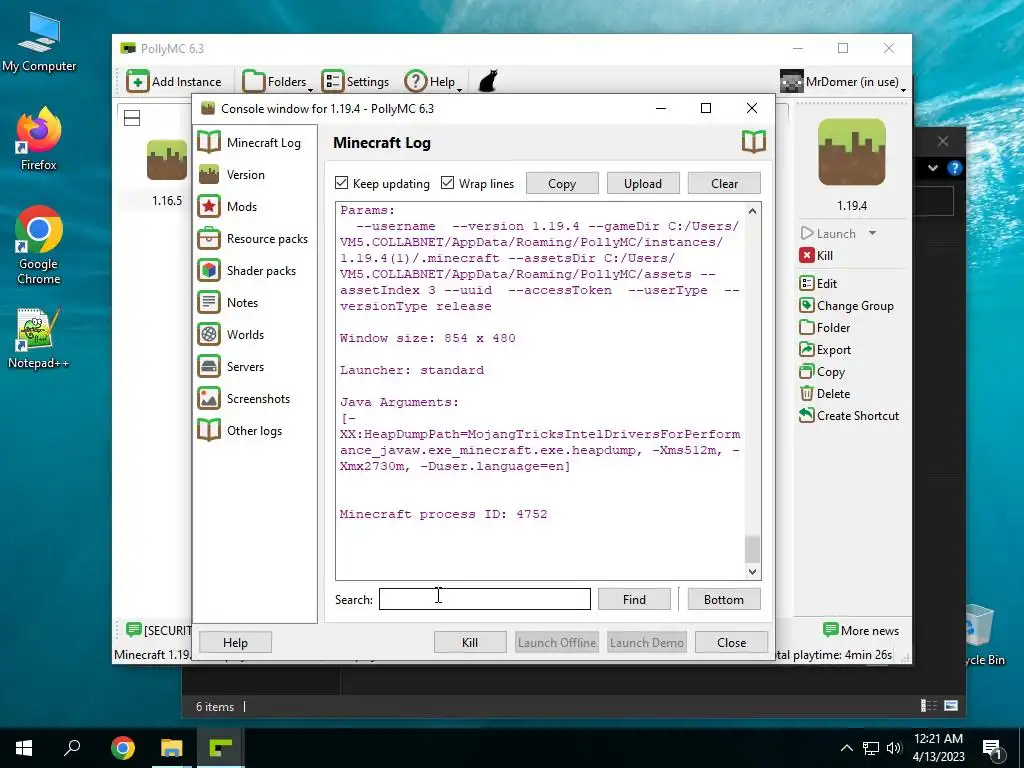Open the Folders dropdown in PollyMC toolbar
Screen dimensions: 1024x768
[277, 82]
